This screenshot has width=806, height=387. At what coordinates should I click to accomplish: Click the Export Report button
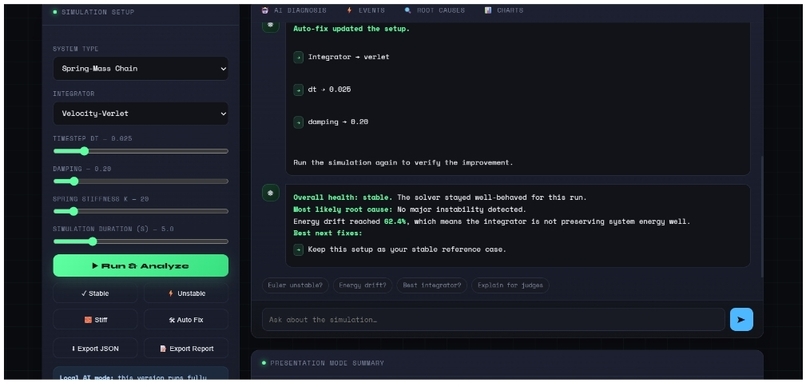(186, 348)
